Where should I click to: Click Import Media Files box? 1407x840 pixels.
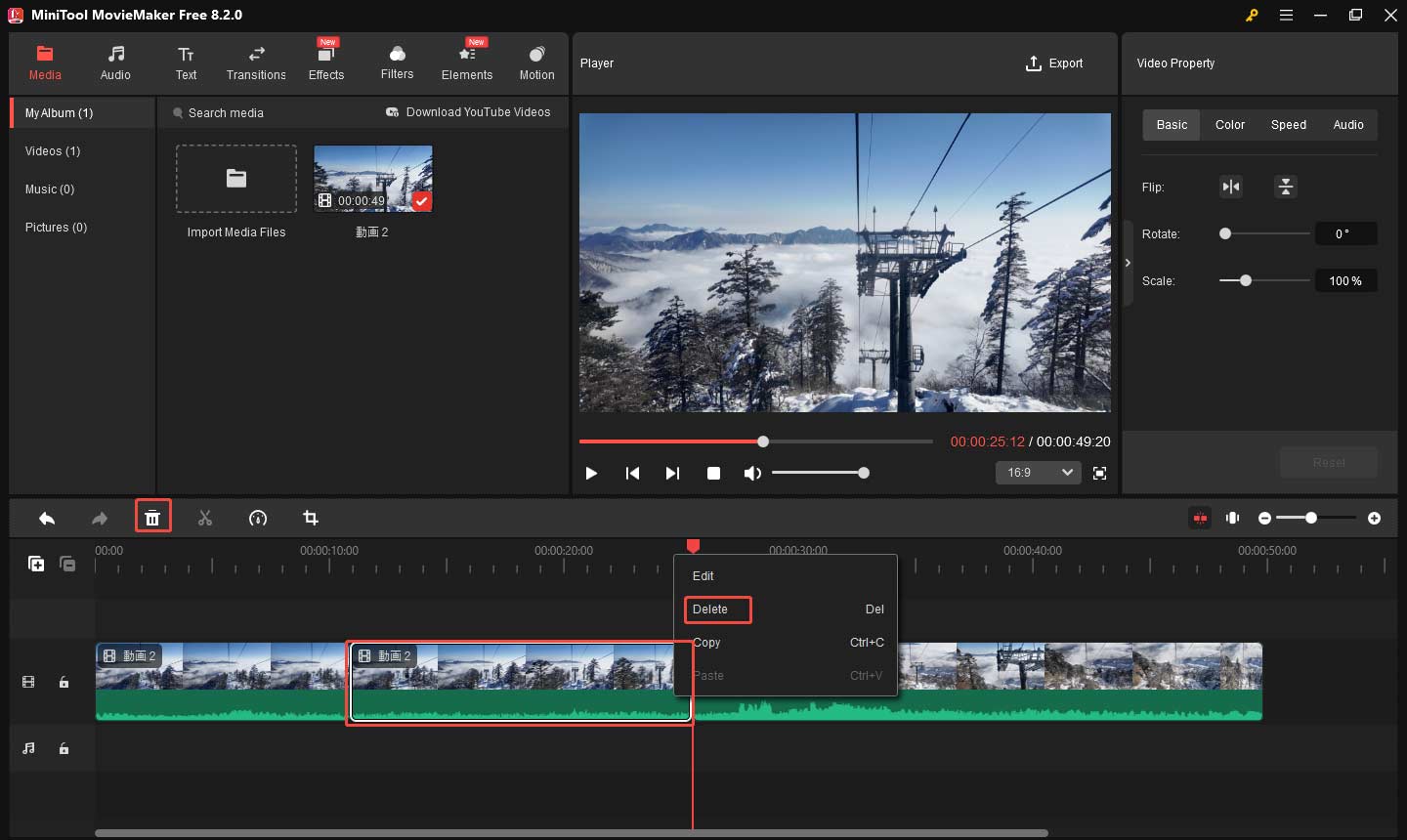point(236,179)
